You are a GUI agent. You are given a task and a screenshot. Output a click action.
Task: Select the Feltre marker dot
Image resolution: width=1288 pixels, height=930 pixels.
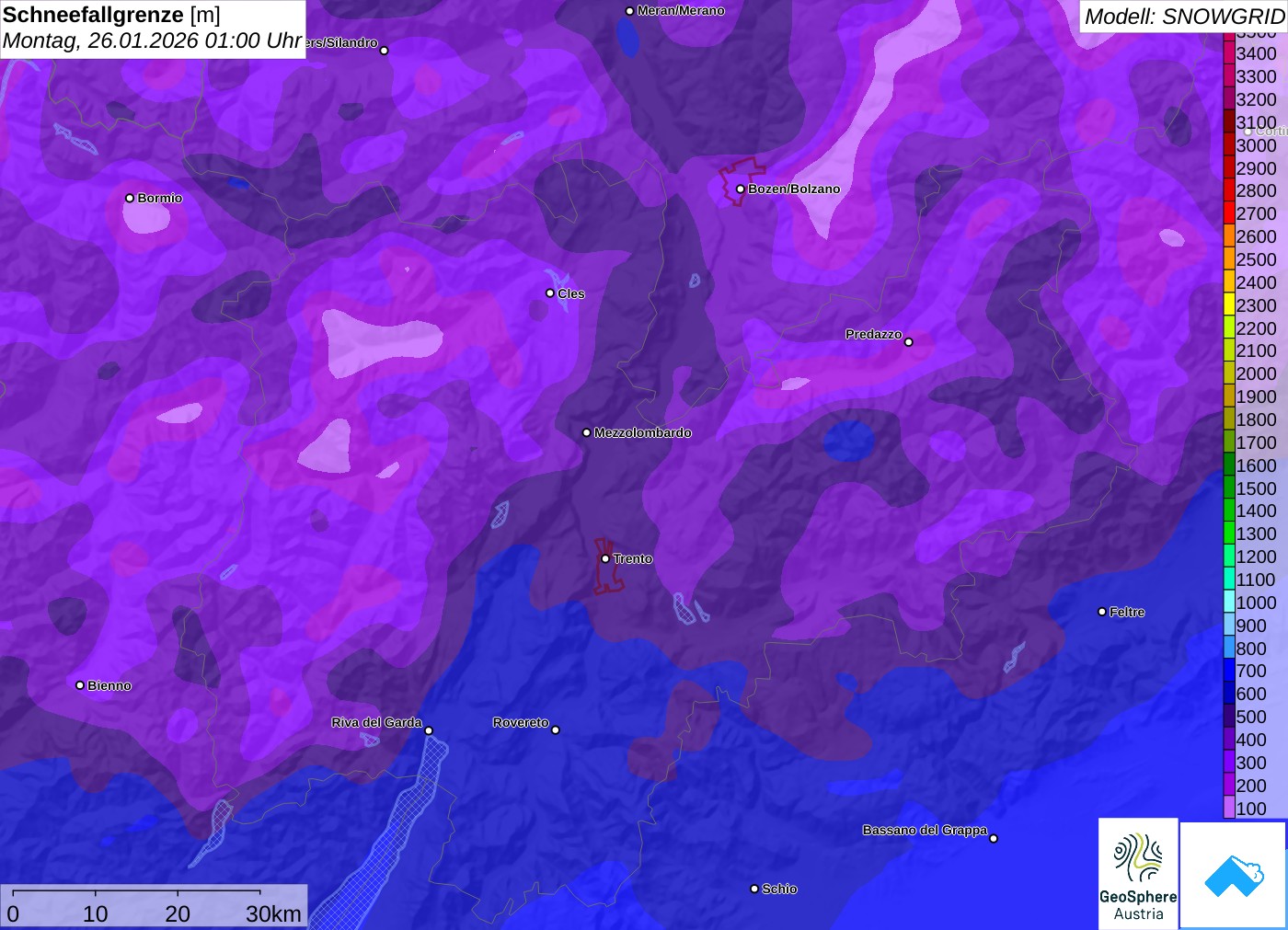[1102, 612]
